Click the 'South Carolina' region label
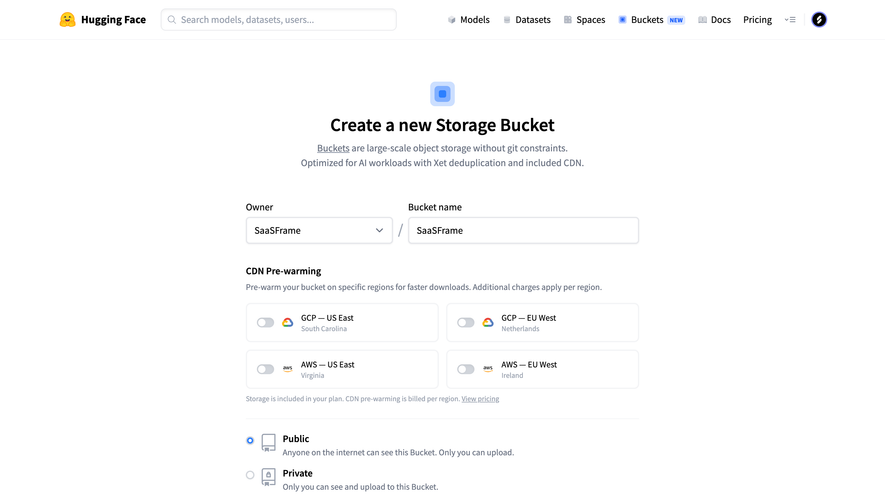 point(324,329)
